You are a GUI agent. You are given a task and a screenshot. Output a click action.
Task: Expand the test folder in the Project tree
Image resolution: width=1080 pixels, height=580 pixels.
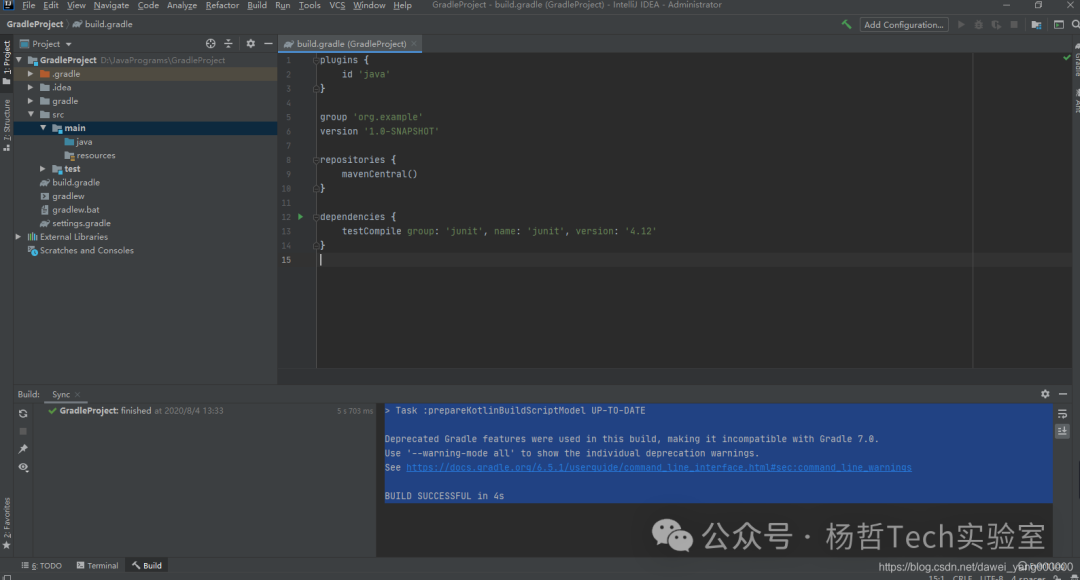42,168
